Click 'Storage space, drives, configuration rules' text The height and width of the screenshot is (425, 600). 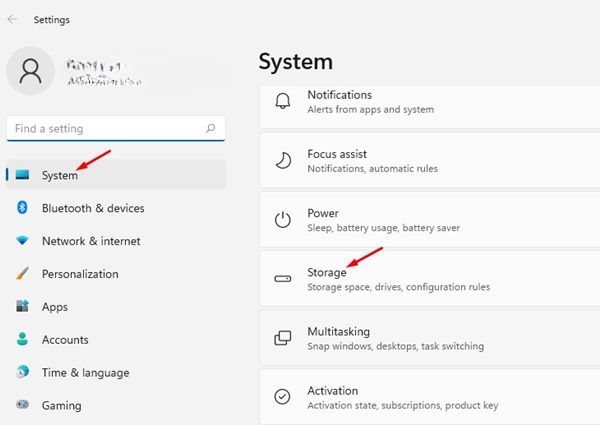click(x=399, y=287)
